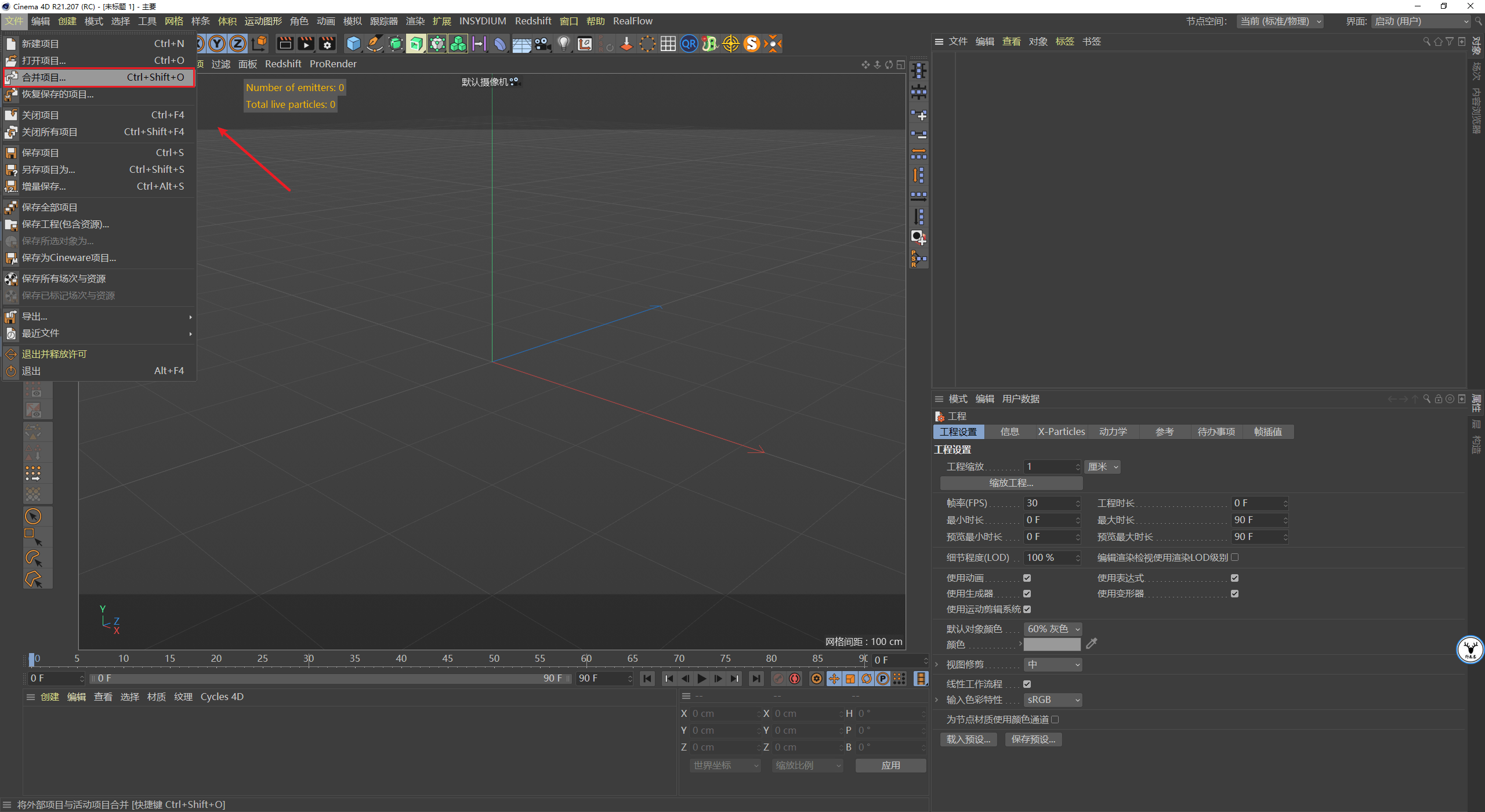Screen dimensions: 1485x812
Task: Click the camera object icon
Action: [543, 43]
